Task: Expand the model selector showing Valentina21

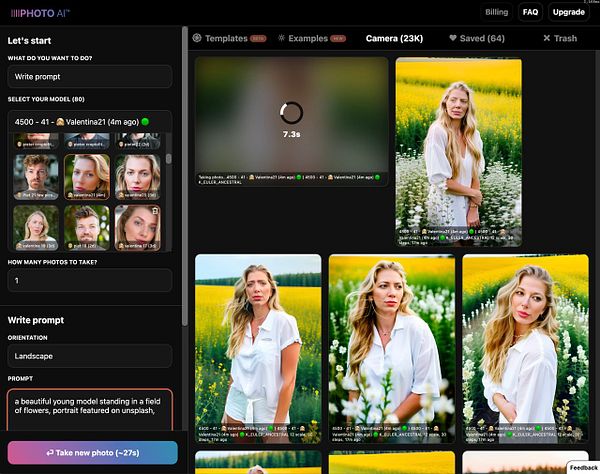Action: click(90, 122)
